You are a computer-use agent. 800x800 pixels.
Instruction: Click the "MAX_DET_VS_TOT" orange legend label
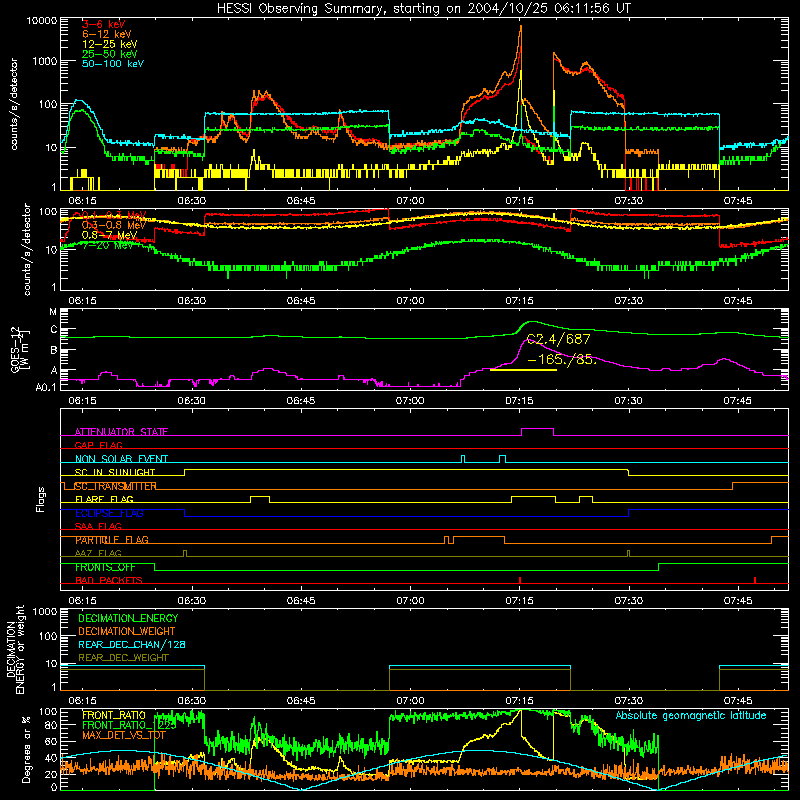[x=124, y=735]
